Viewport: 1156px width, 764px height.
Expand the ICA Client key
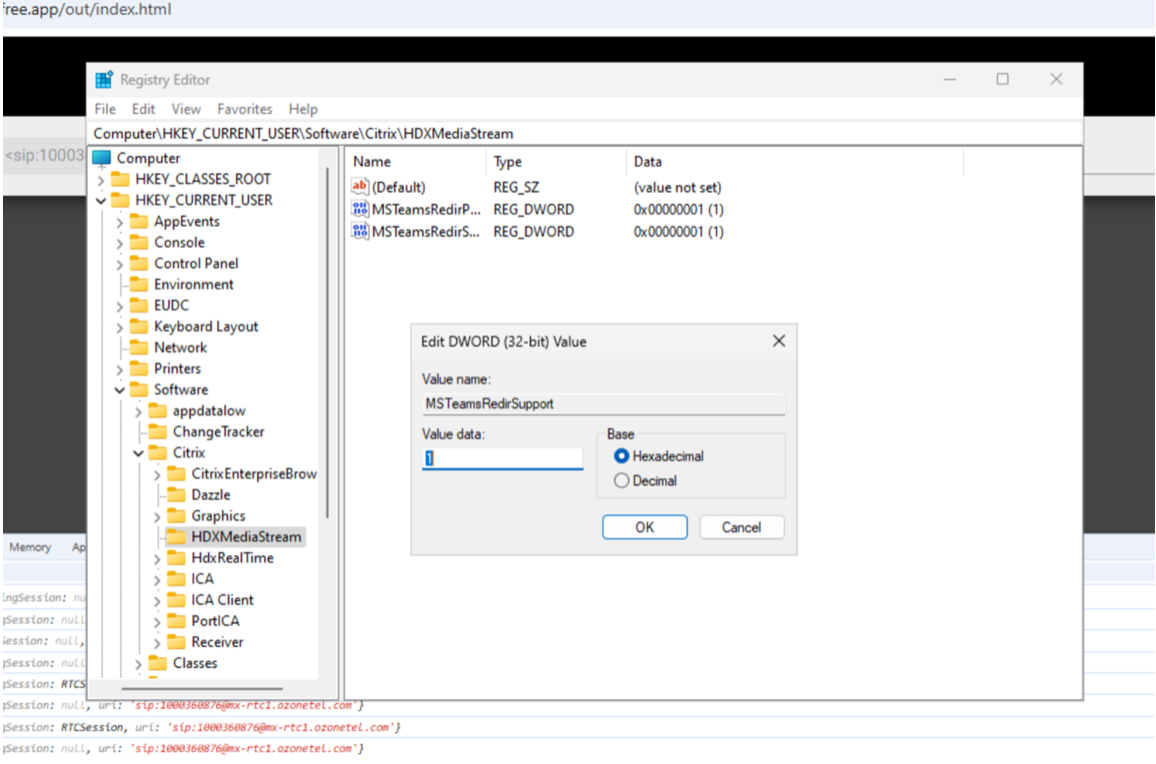[x=157, y=600]
